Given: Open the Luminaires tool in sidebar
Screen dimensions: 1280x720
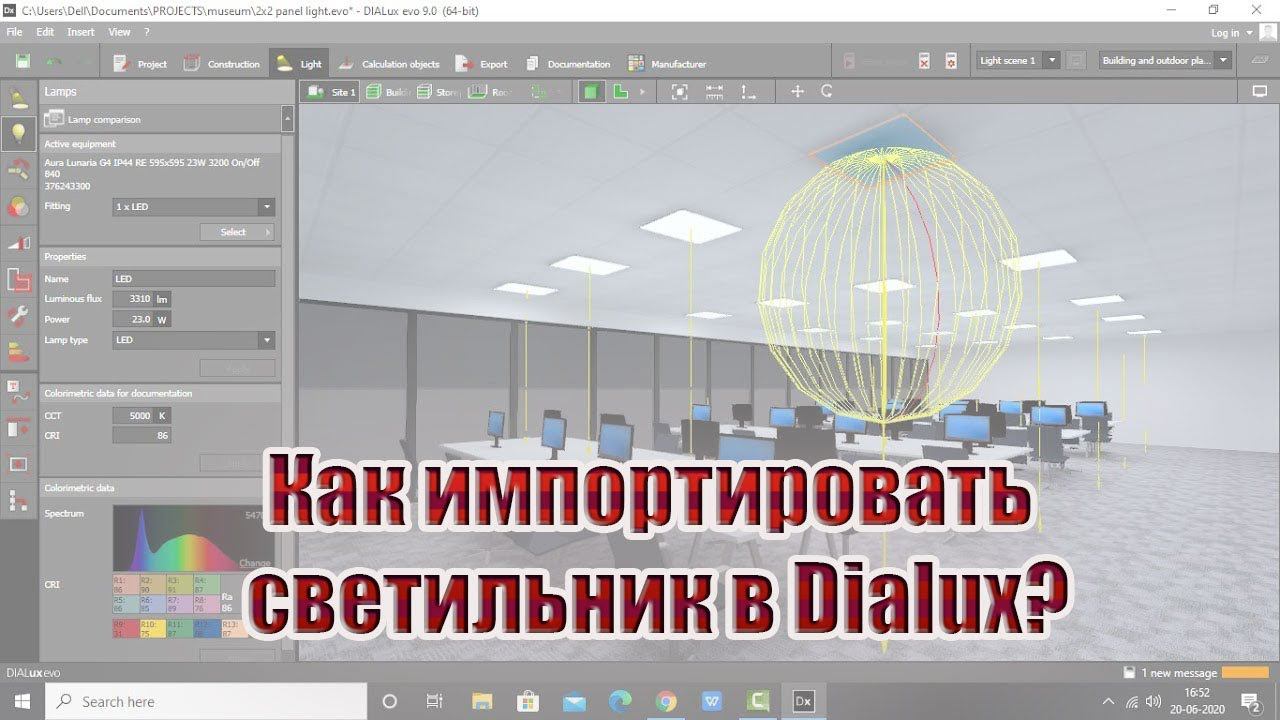Looking at the screenshot, I should click(x=19, y=98).
